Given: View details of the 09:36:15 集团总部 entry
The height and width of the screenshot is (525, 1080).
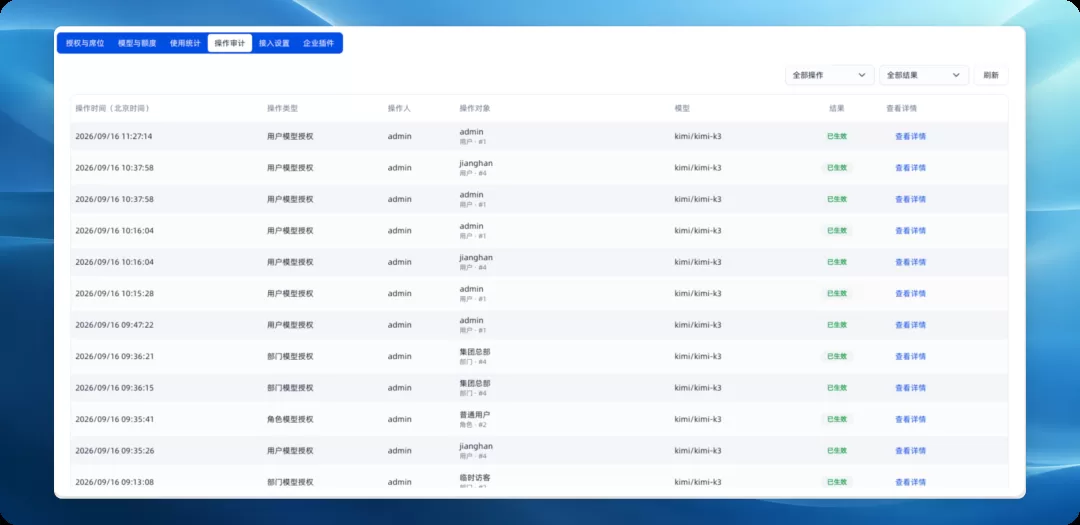Looking at the screenshot, I should [x=910, y=388].
